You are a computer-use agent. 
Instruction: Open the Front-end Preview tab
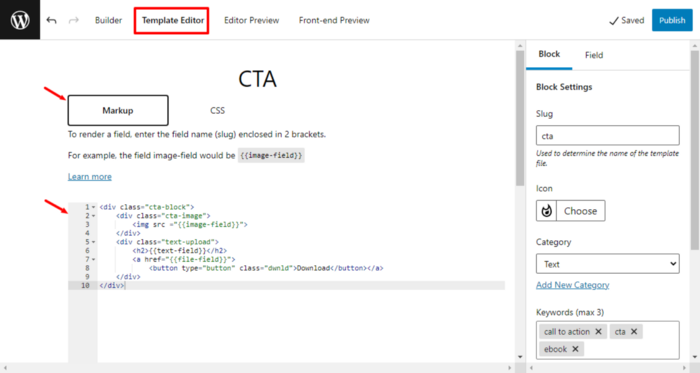(x=334, y=20)
